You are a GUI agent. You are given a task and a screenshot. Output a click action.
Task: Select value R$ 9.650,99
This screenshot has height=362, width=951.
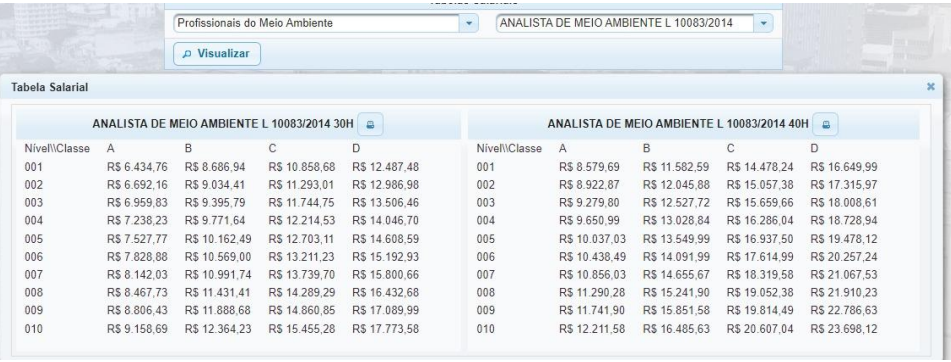coord(590,220)
